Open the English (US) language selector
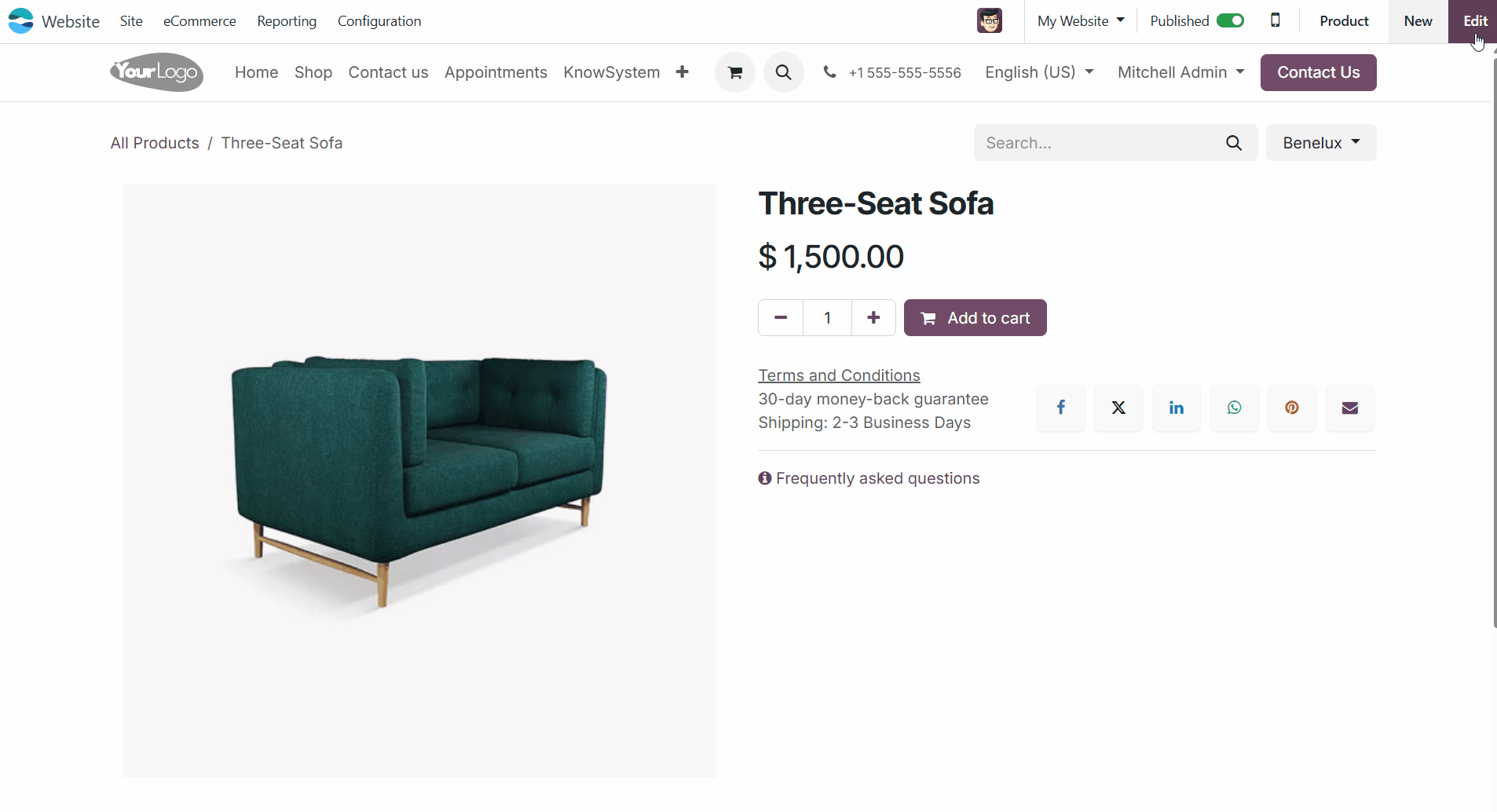 point(1039,72)
